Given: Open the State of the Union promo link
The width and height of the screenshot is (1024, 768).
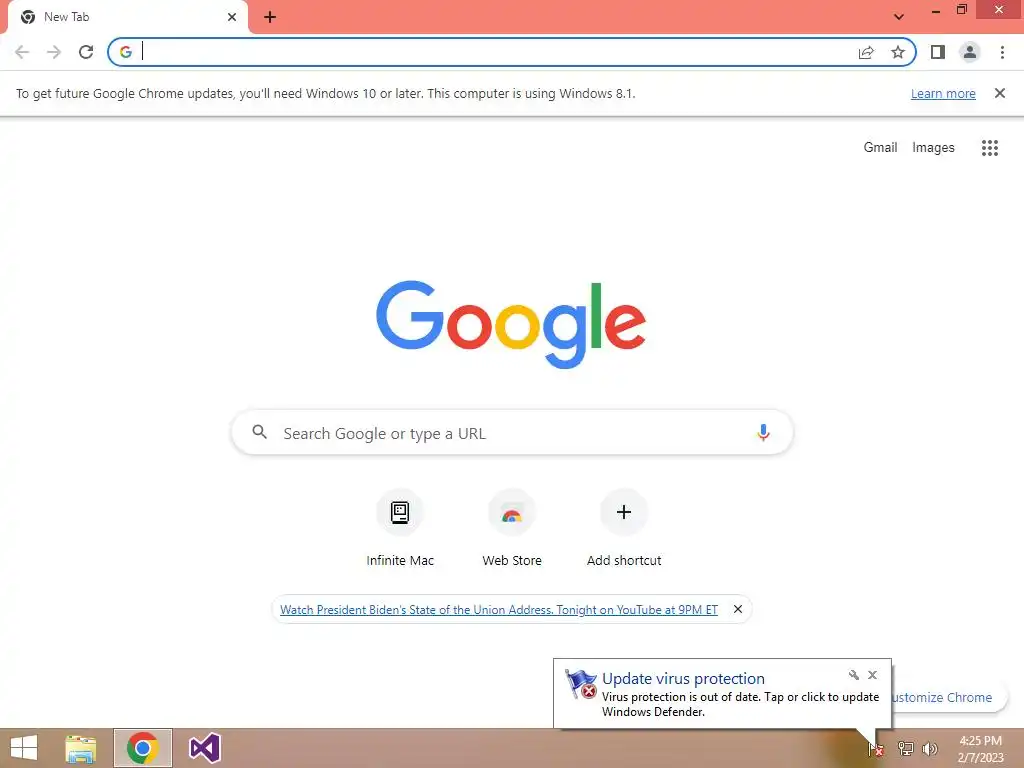Looking at the screenshot, I should pos(499,609).
